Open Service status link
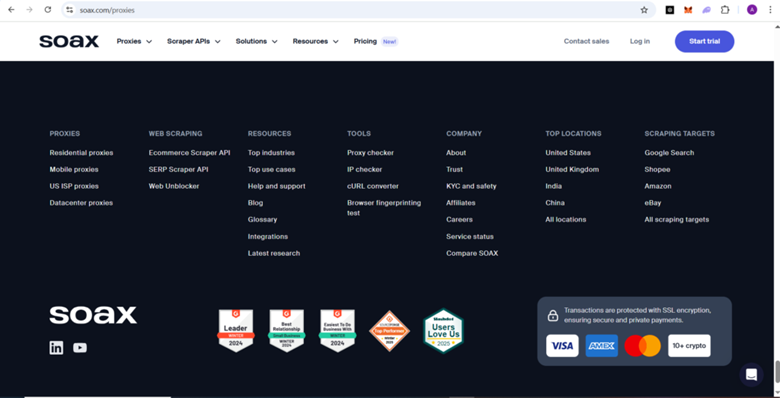The image size is (780, 398). (470, 236)
